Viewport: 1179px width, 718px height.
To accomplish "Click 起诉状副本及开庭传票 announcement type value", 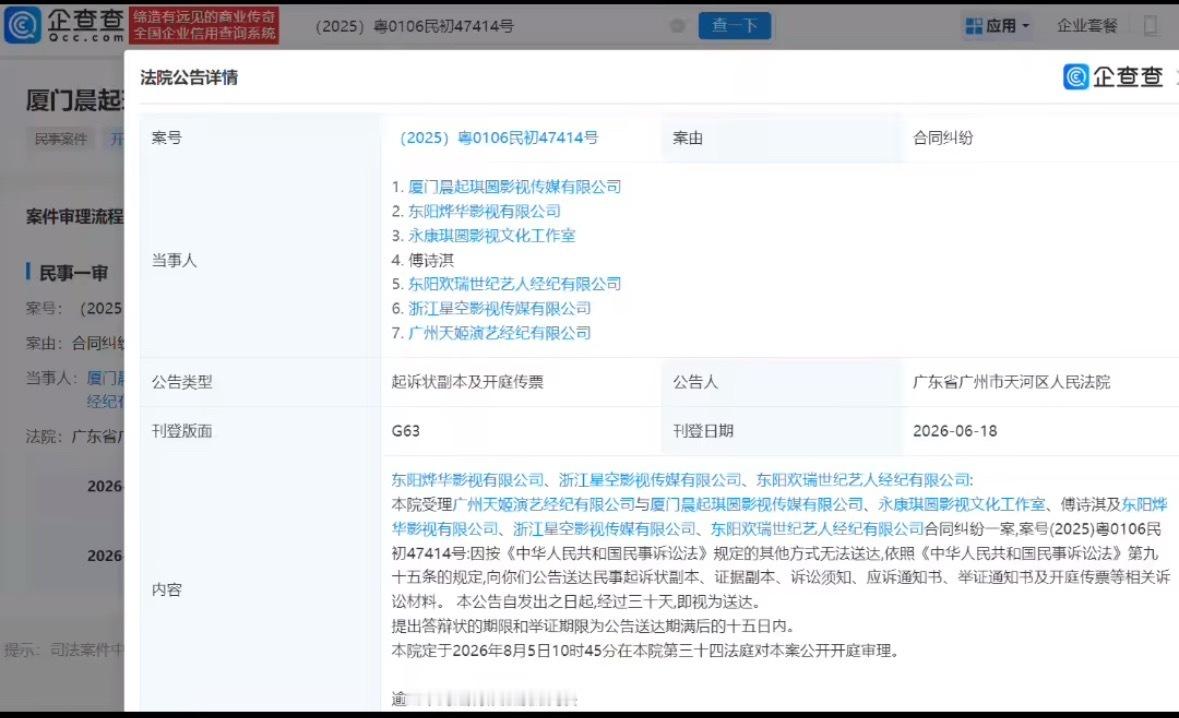I will [x=467, y=382].
